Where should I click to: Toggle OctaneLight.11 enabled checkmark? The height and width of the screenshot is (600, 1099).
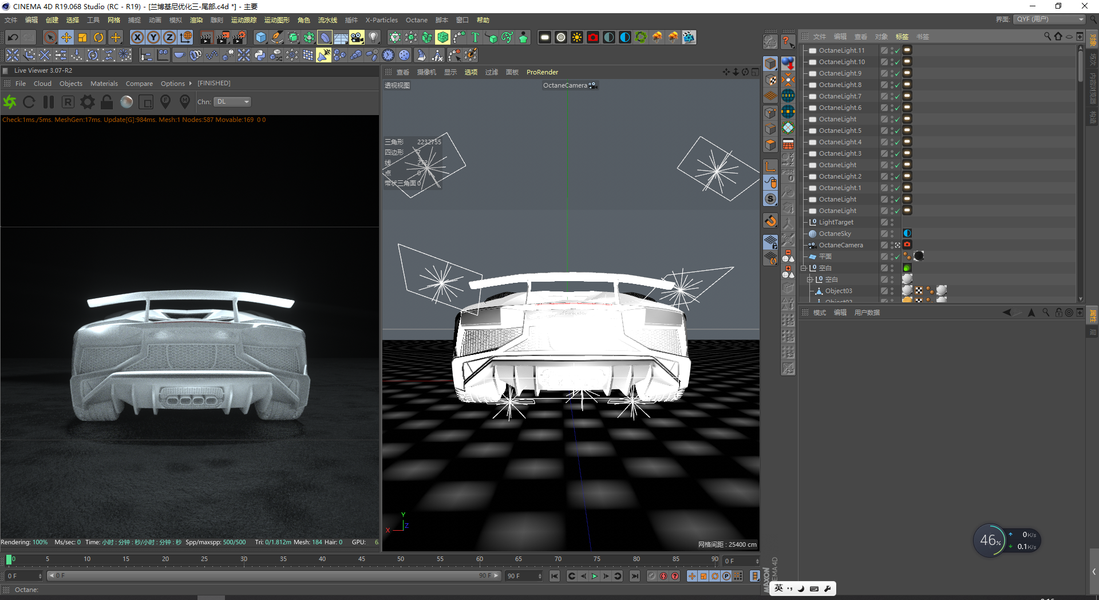pyautogui.click(x=895, y=50)
